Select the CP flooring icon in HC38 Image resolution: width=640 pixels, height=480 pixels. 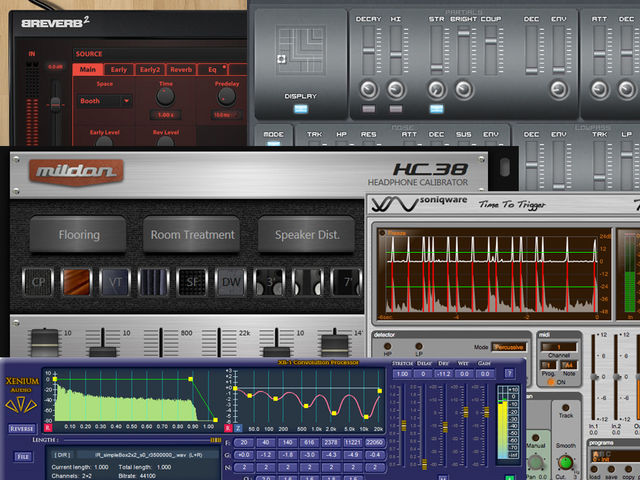pyautogui.click(x=38, y=282)
